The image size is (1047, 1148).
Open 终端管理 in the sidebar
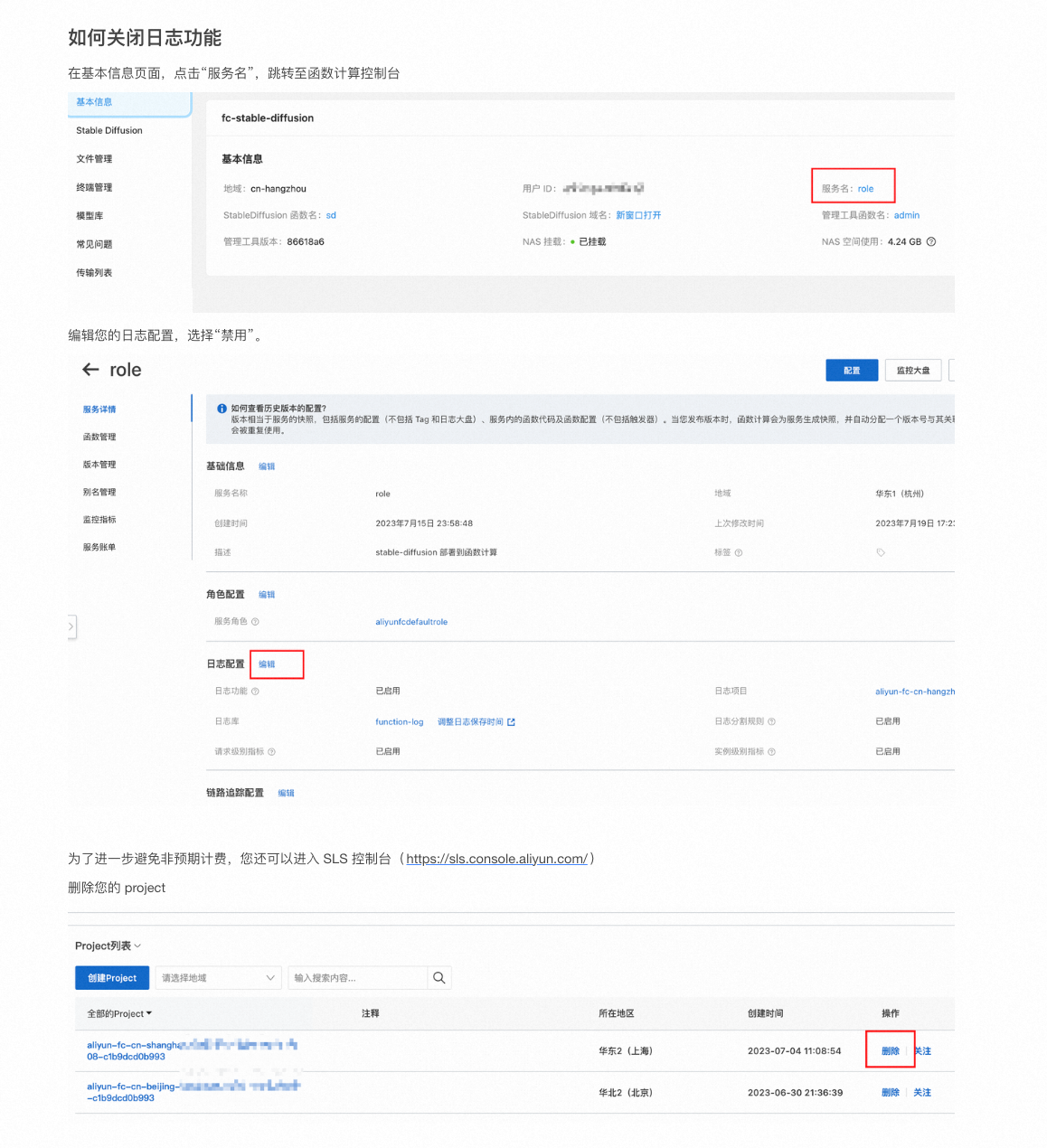(94, 187)
